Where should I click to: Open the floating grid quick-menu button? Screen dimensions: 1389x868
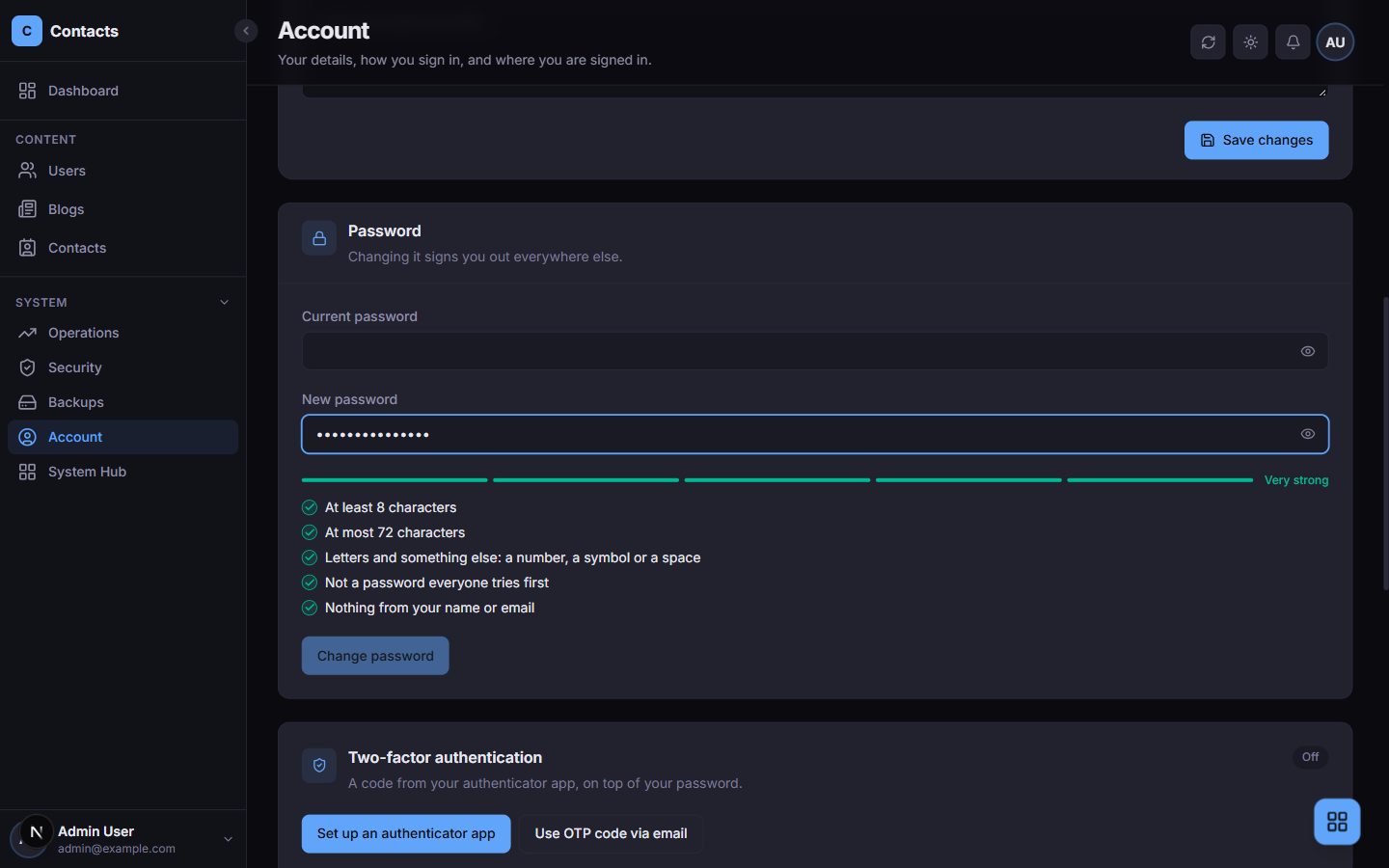[1337, 822]
